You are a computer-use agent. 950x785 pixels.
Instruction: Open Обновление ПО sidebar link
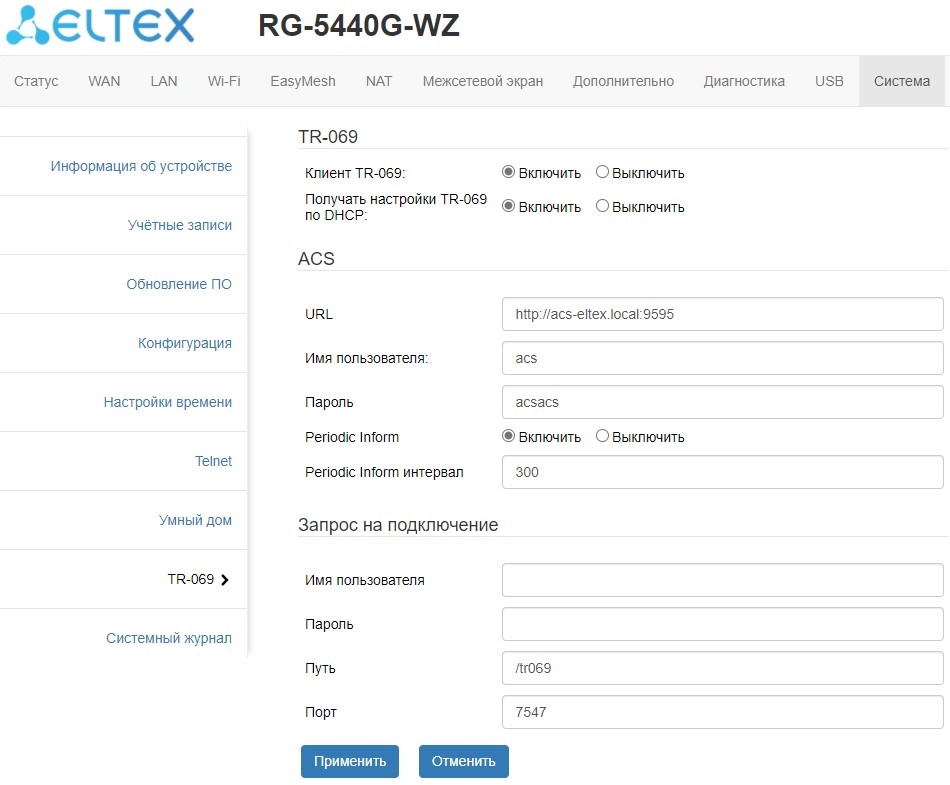pyautogui.click(x=179, y=284)
